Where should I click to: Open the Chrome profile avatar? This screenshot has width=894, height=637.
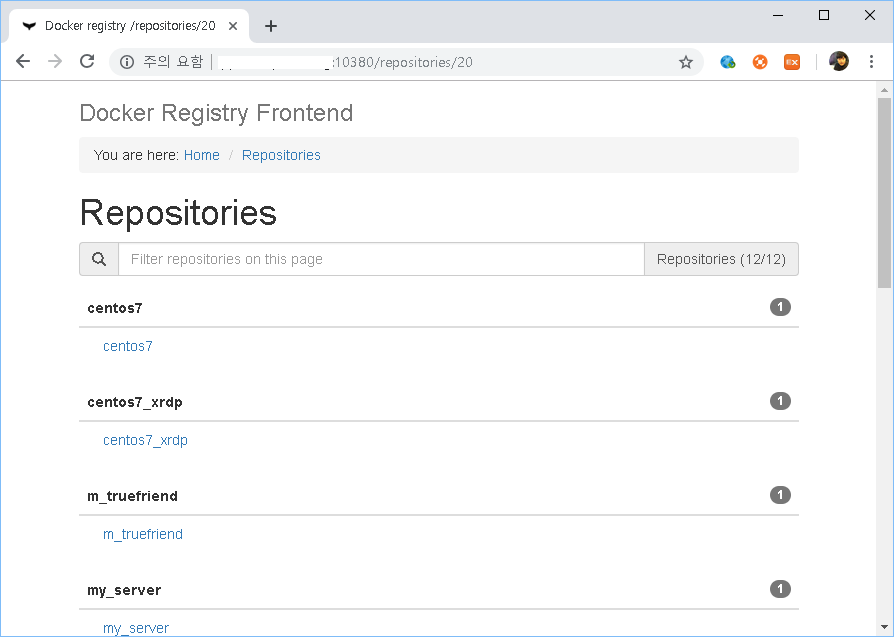pos(839,62)
